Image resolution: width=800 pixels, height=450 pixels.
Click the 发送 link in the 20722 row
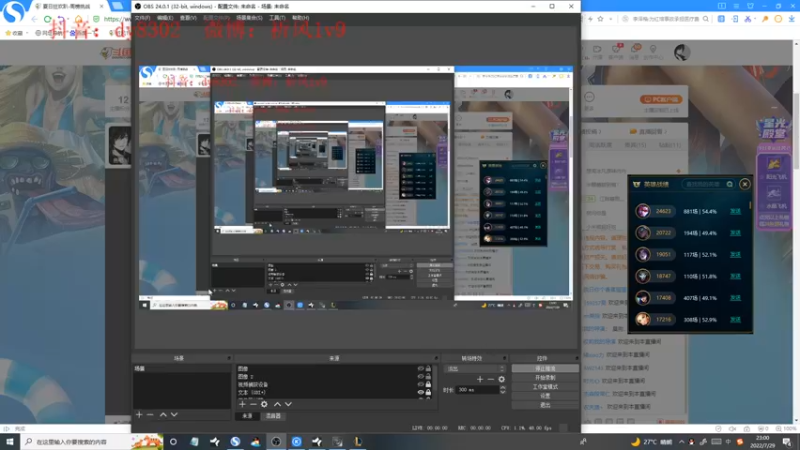click(735, 233)
